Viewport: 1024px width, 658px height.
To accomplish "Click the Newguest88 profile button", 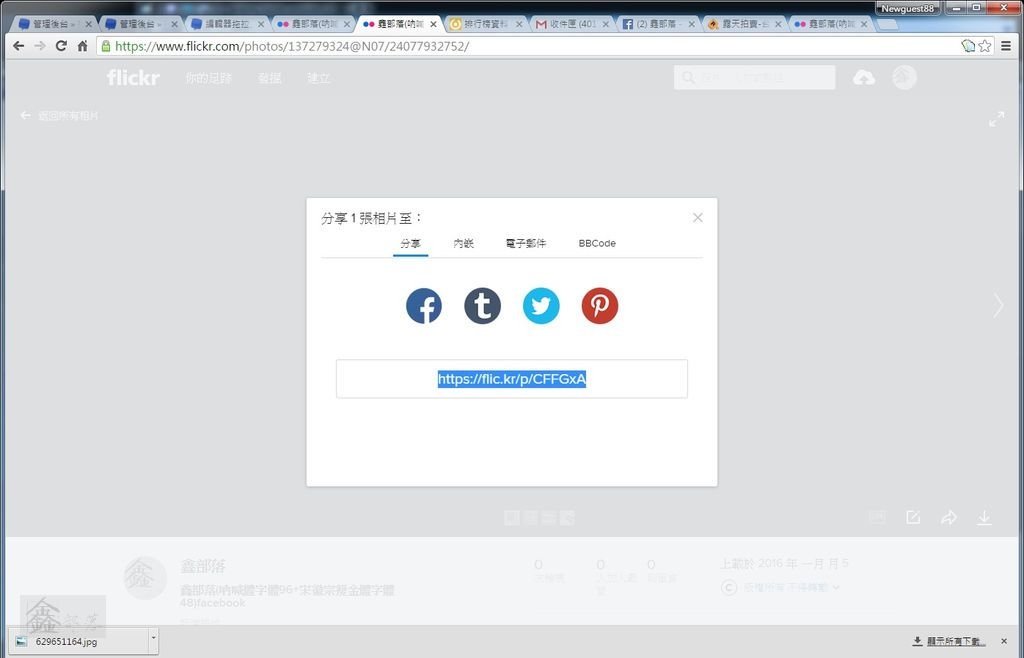I will coord(908,8).
